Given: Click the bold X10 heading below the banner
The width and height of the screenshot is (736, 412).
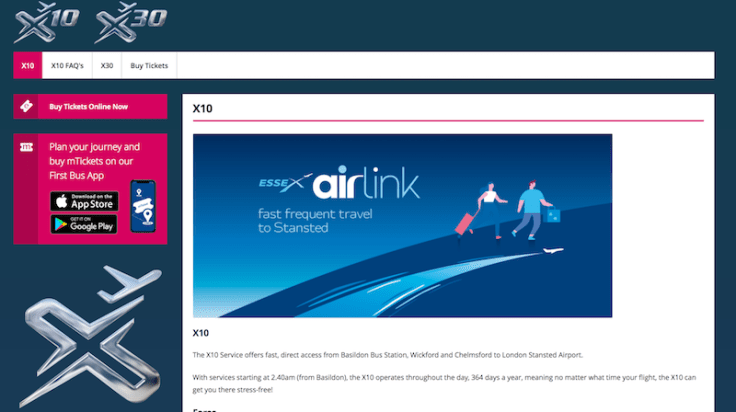Looking at the screenshot, I should click(200, 333).
